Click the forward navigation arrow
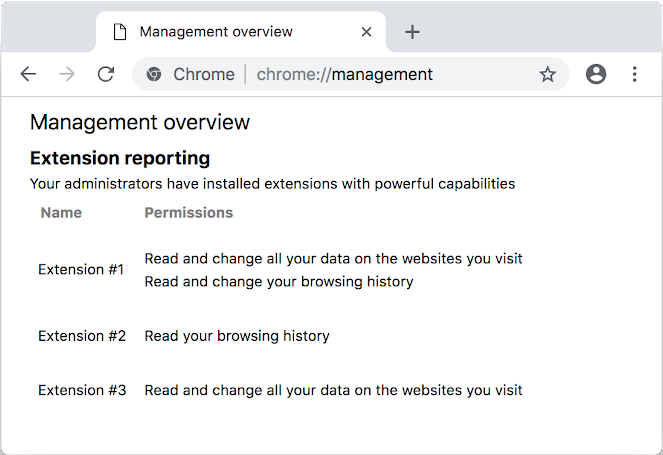Image resolution: width=663 pixels, height=455 pixels. click(x=67, y=74)
